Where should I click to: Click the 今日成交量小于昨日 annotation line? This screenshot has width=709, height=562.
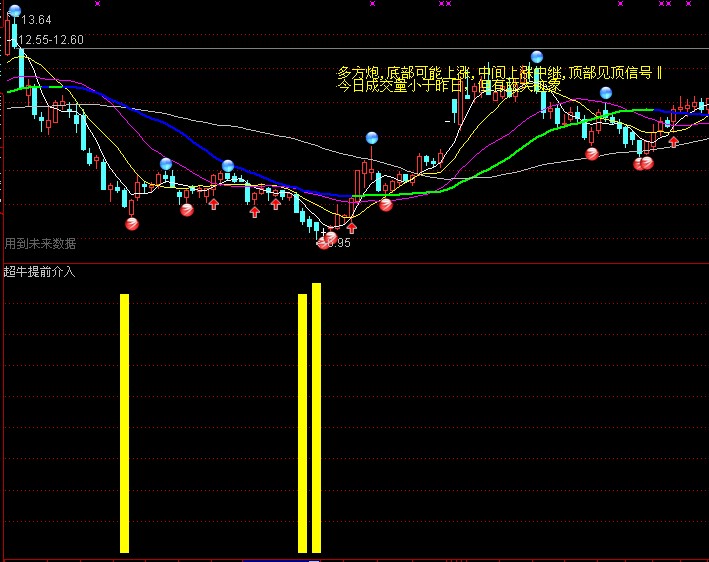tap(449, 85)
